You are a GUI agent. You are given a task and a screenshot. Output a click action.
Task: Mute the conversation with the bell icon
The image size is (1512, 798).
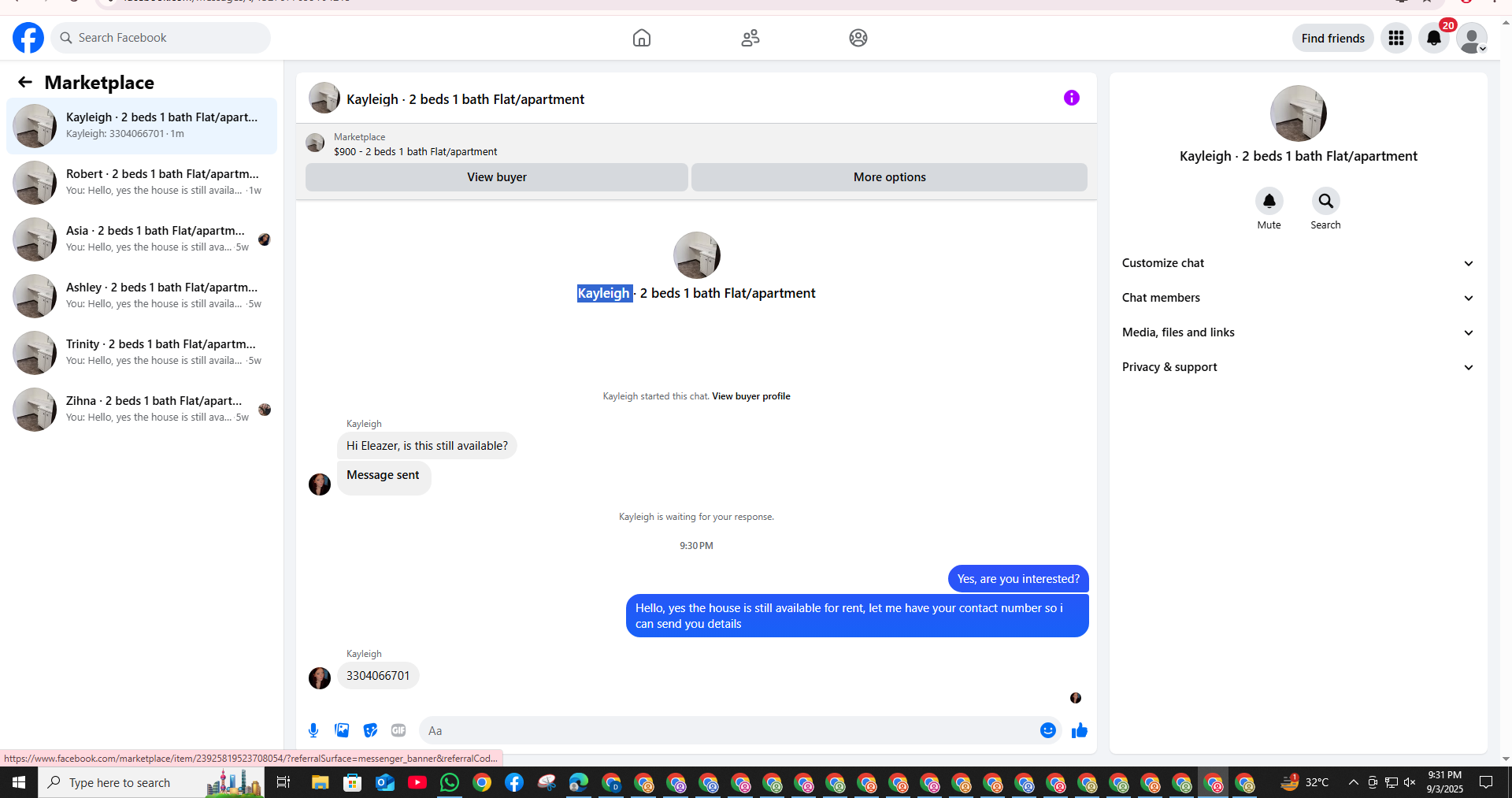pyautogui.click(x=1269, y=201)
